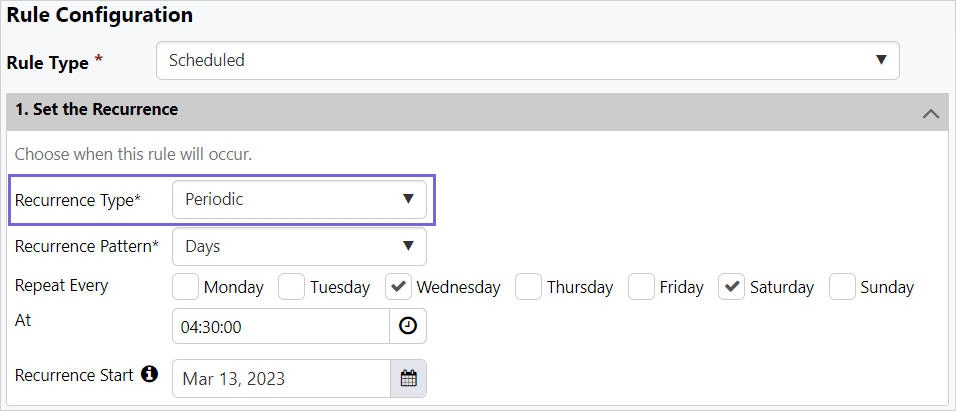
Task: Expand the Recurrence Type dropdown
Action: [299, 199]
